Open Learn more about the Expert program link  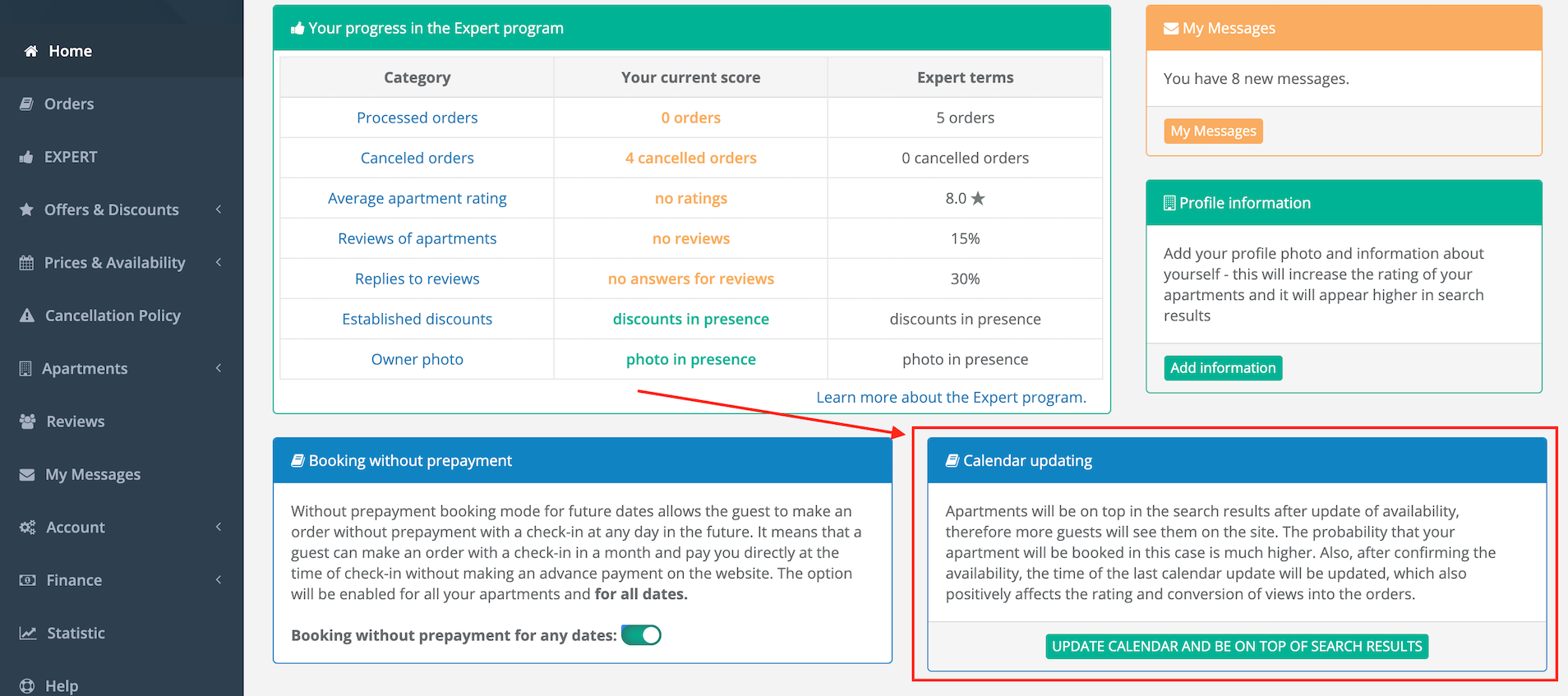coord(951,398)
